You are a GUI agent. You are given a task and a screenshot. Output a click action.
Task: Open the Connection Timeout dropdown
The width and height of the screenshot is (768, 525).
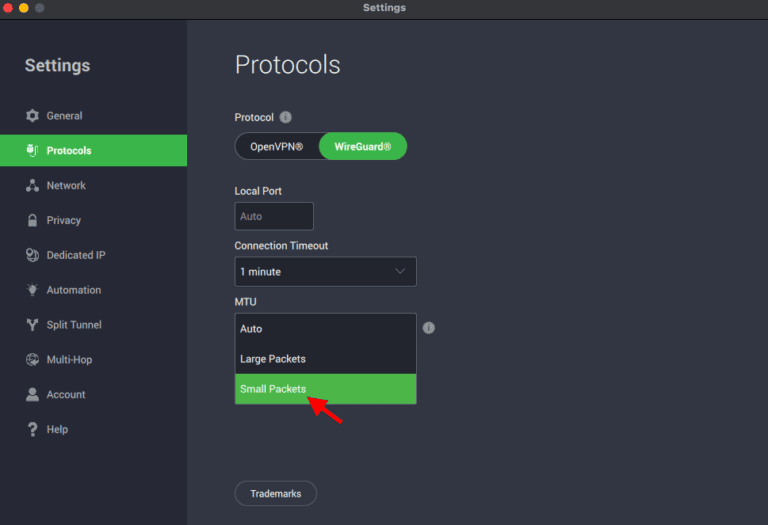325,272
